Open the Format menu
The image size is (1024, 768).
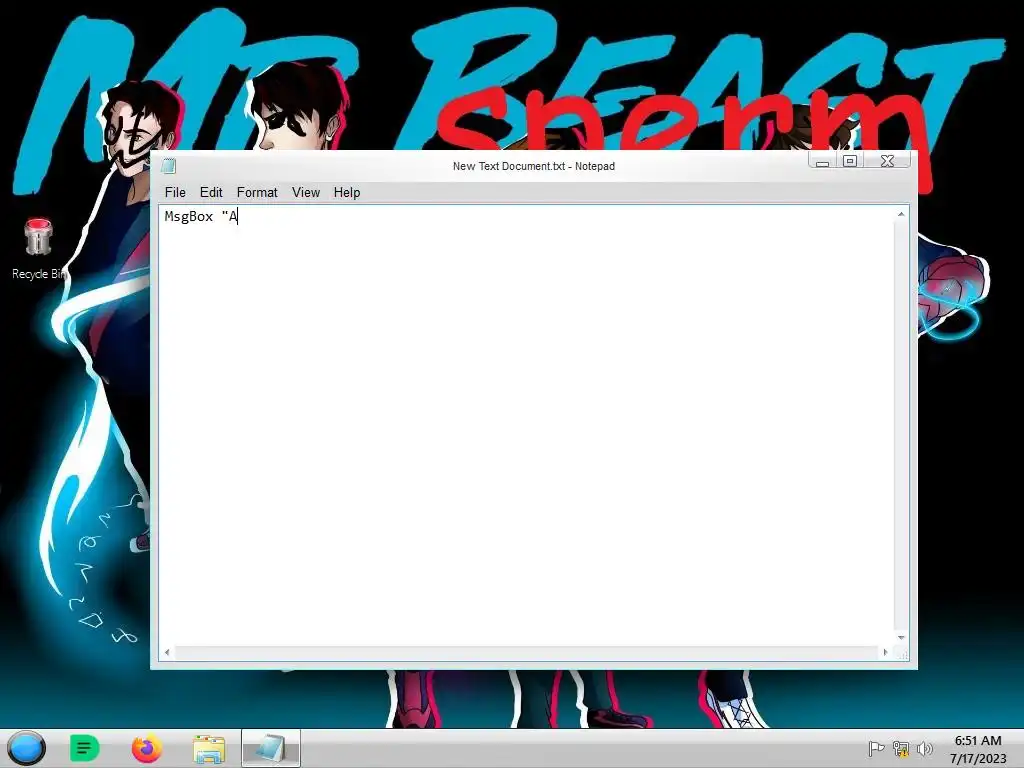[257, 193]
